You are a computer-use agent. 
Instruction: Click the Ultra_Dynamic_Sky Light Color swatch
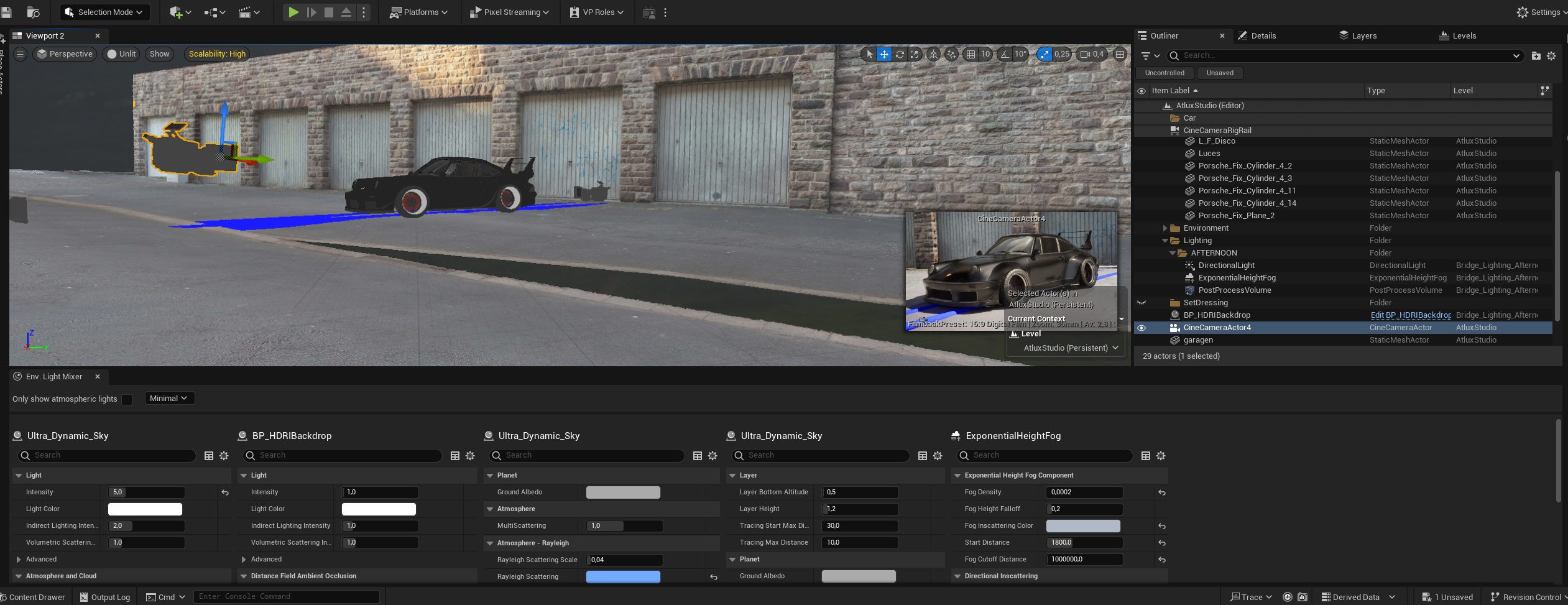tap(145, 509)
